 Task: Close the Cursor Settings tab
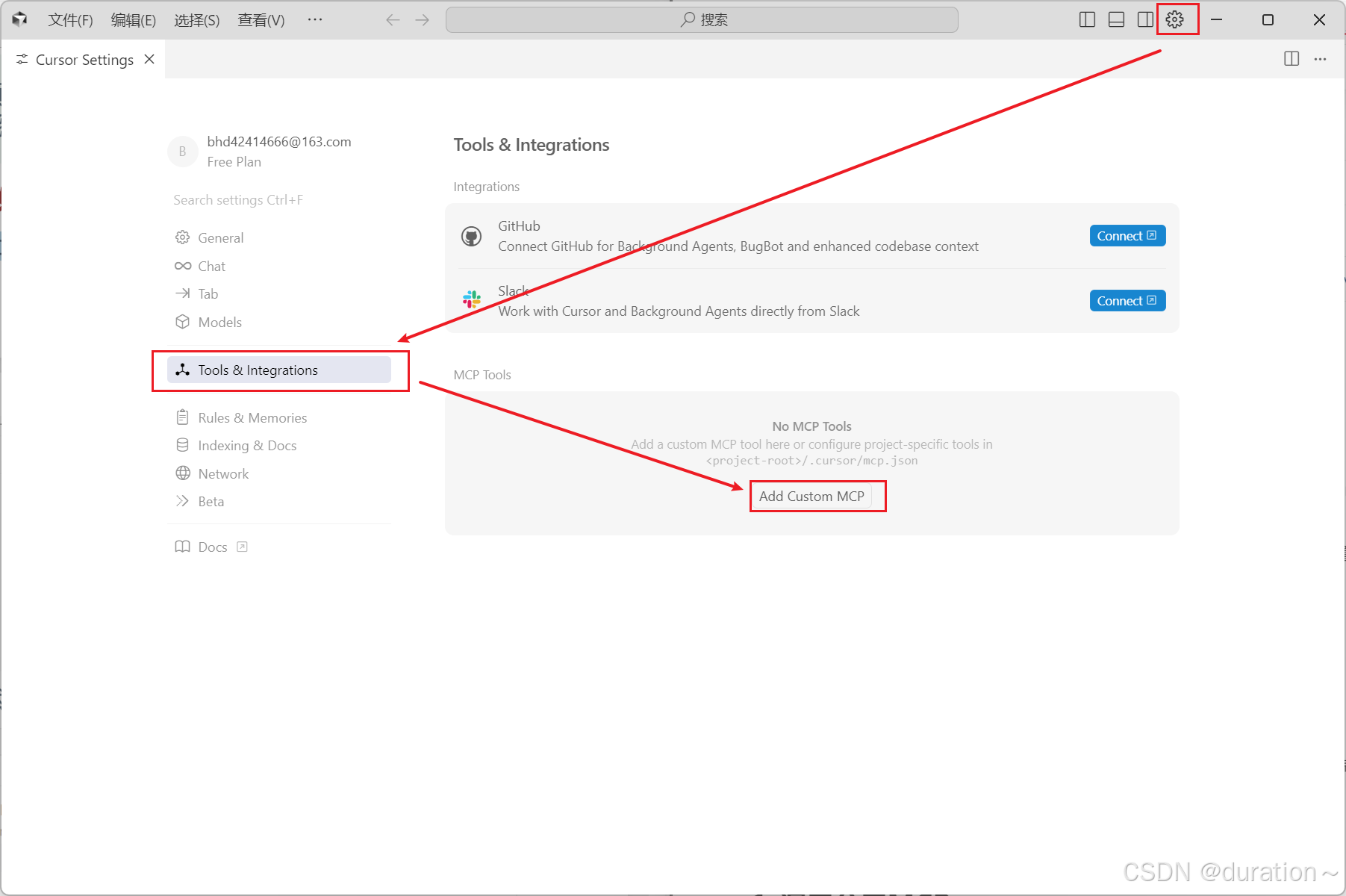(149, 59)
